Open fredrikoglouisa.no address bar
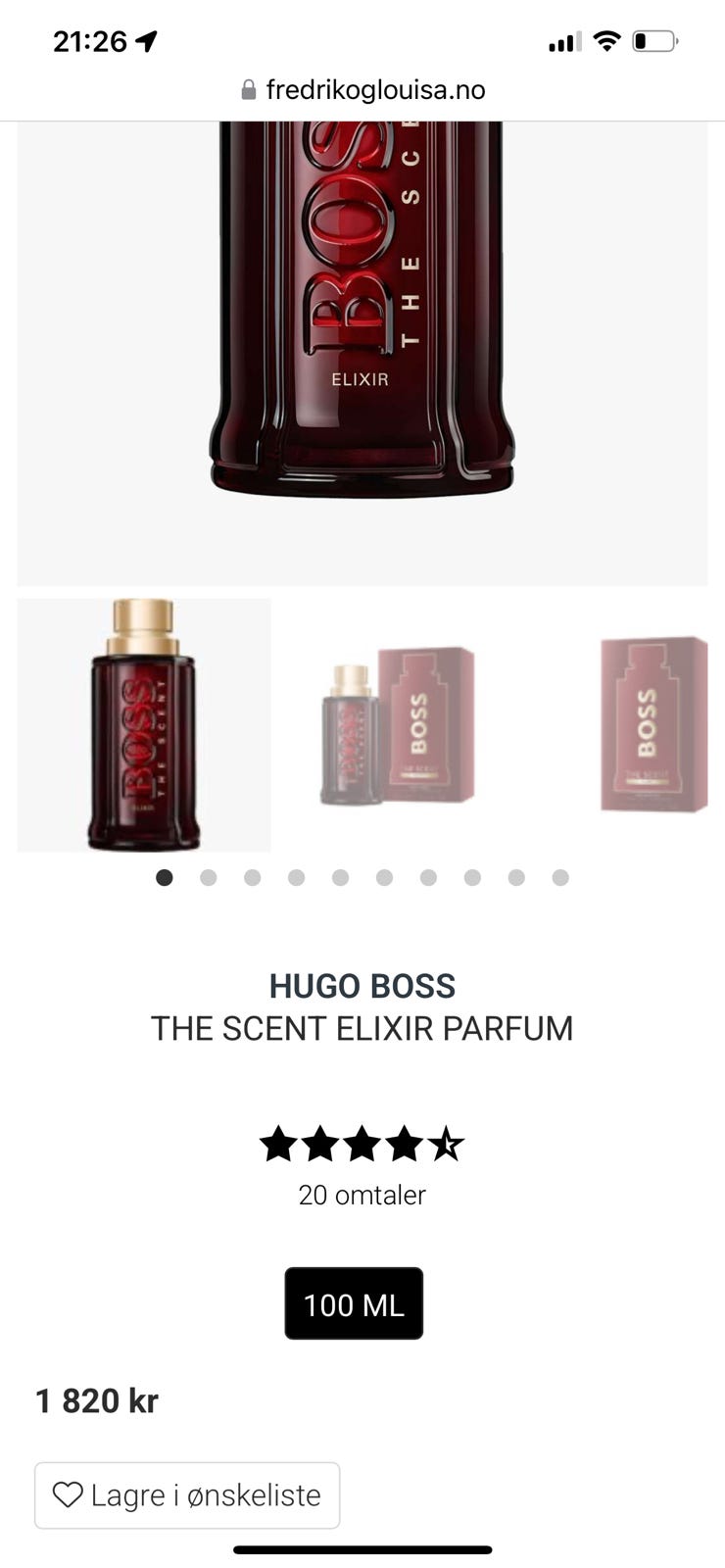 (x=362, y=90)
